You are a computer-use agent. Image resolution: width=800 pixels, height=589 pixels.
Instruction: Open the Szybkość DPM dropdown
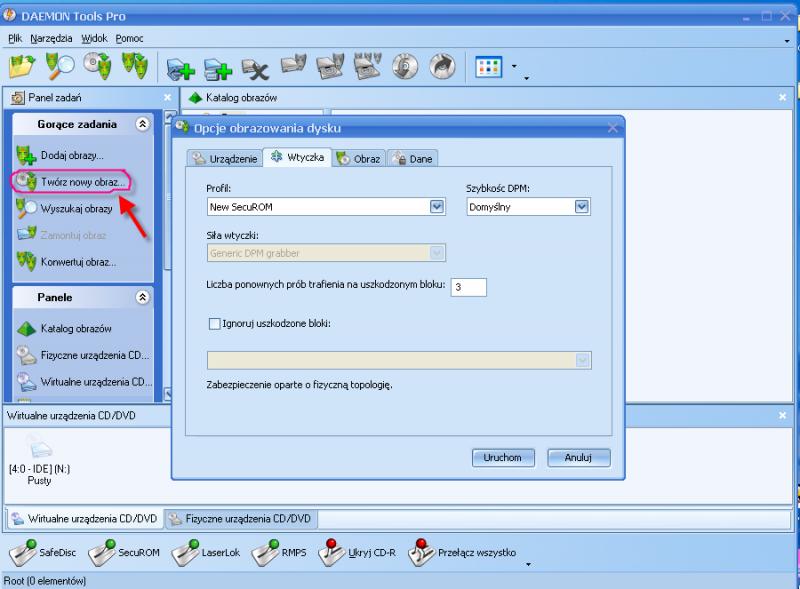(x=582, y=207)
